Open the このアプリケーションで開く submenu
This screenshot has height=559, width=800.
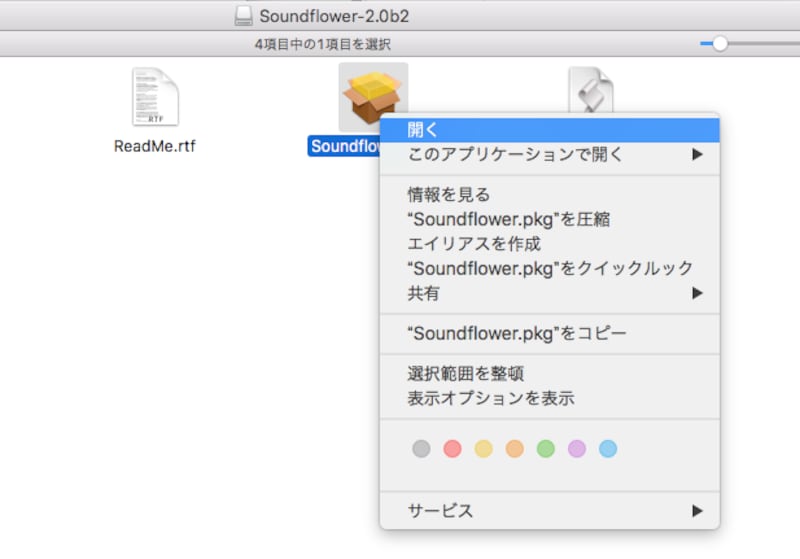point(549,155)
